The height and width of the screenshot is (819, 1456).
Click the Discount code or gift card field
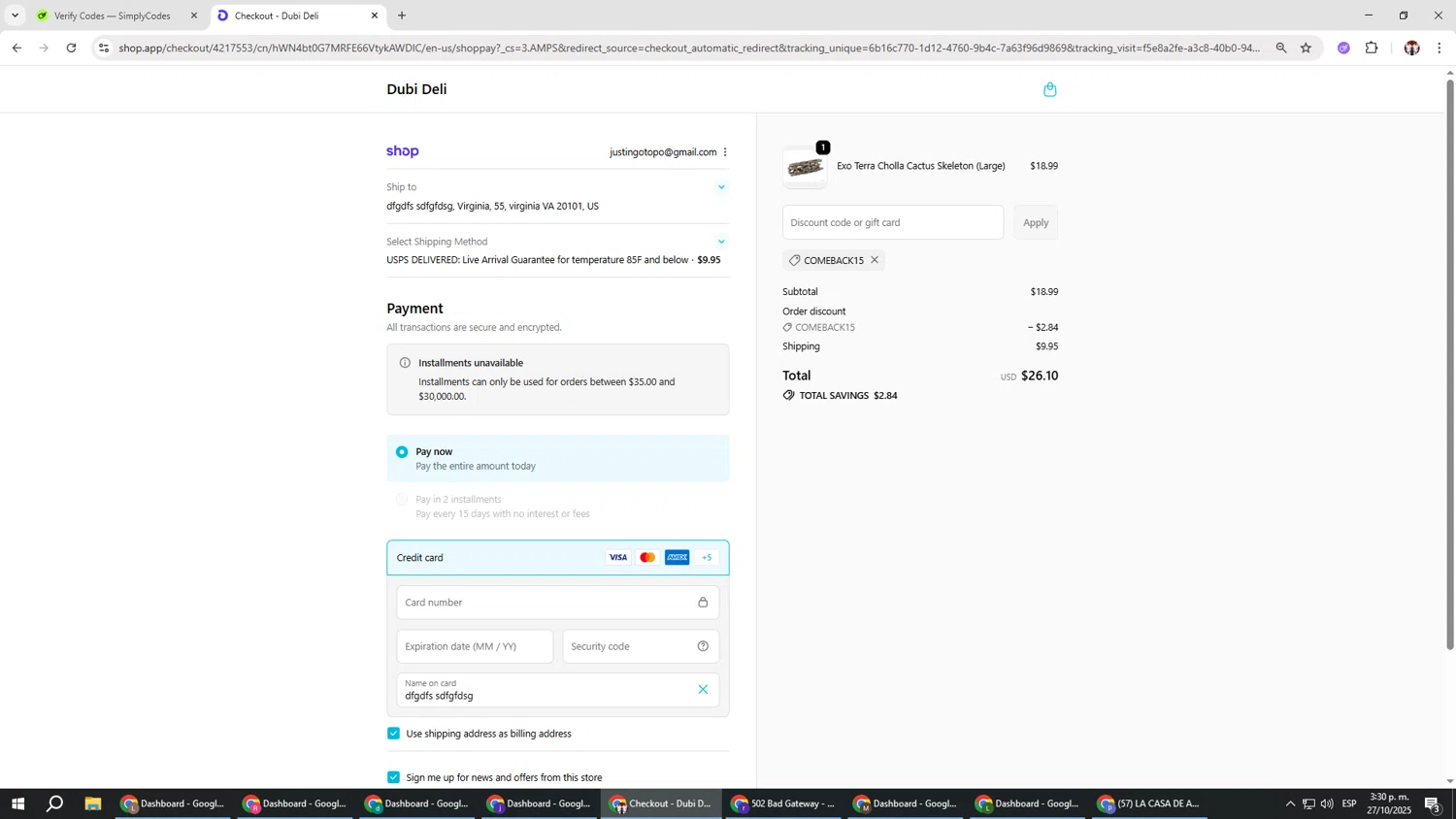tap(893, 222)
